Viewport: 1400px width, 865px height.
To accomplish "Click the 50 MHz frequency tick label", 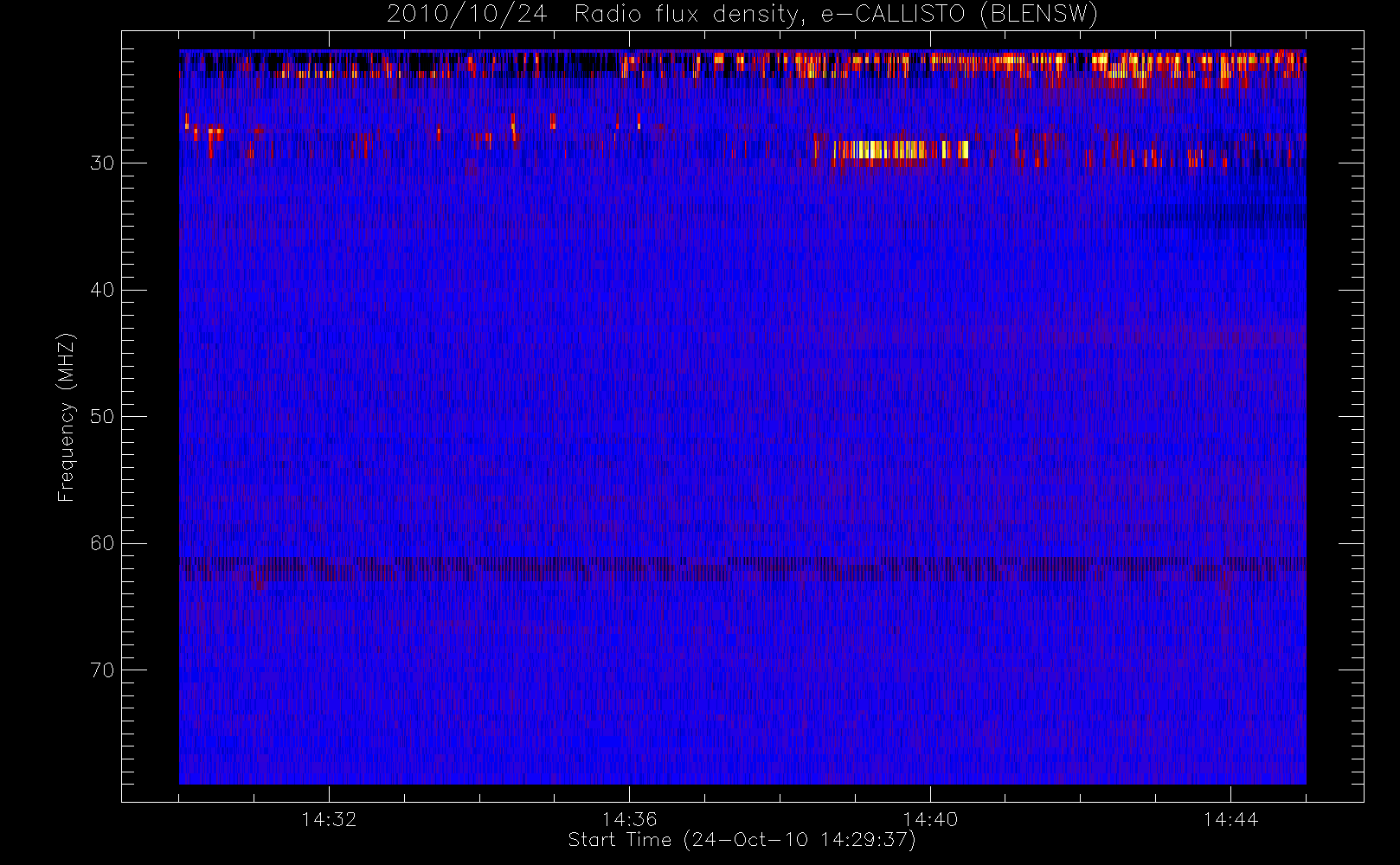I will (102, 417).
